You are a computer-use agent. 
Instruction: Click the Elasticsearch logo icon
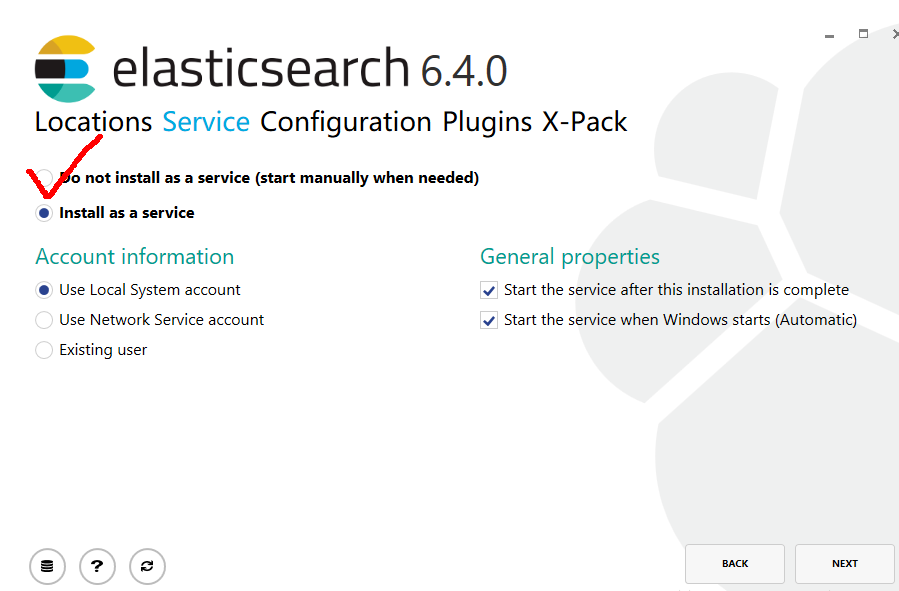coord(65,69)
